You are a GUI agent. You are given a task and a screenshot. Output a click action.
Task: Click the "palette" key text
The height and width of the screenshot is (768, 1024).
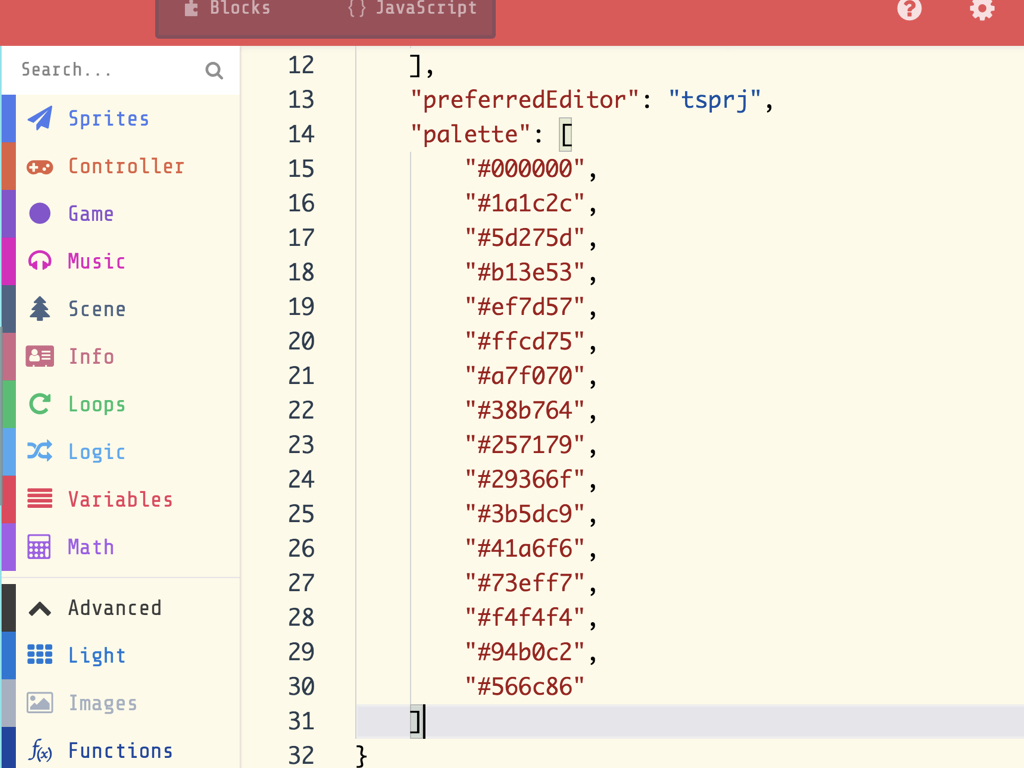pyautogui.click(x=472, y=135)
